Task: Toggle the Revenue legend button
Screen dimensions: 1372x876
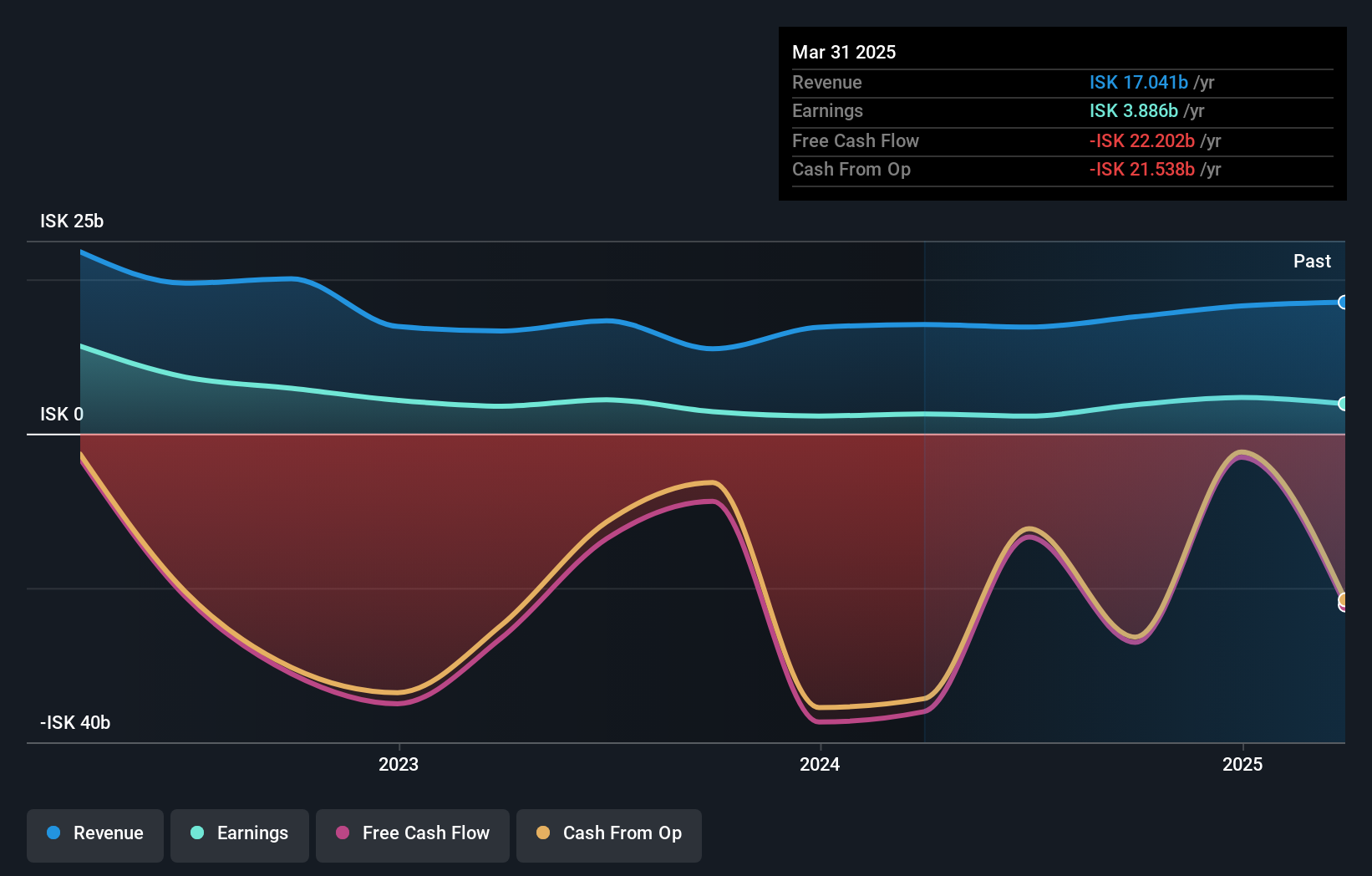Action: click(95, 835)
